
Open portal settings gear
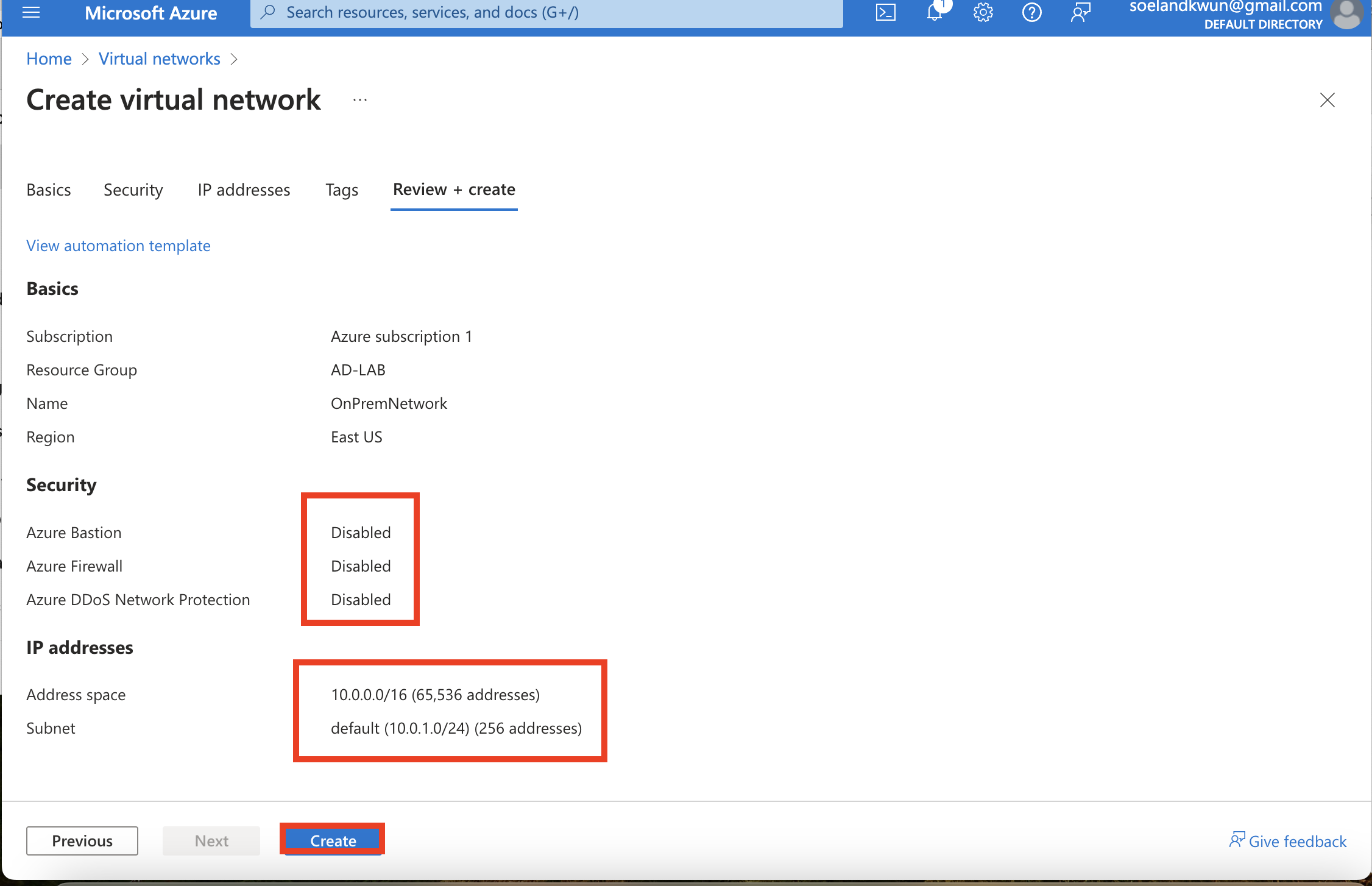tap(983, 12)
